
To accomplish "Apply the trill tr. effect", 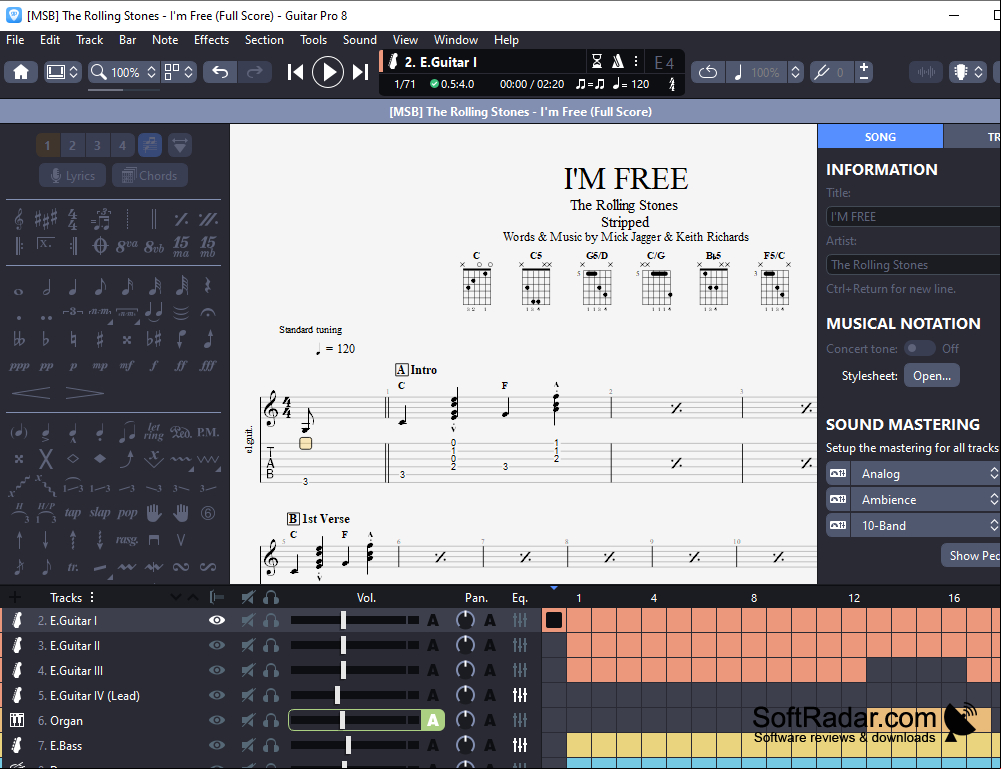I will (73, 567).
